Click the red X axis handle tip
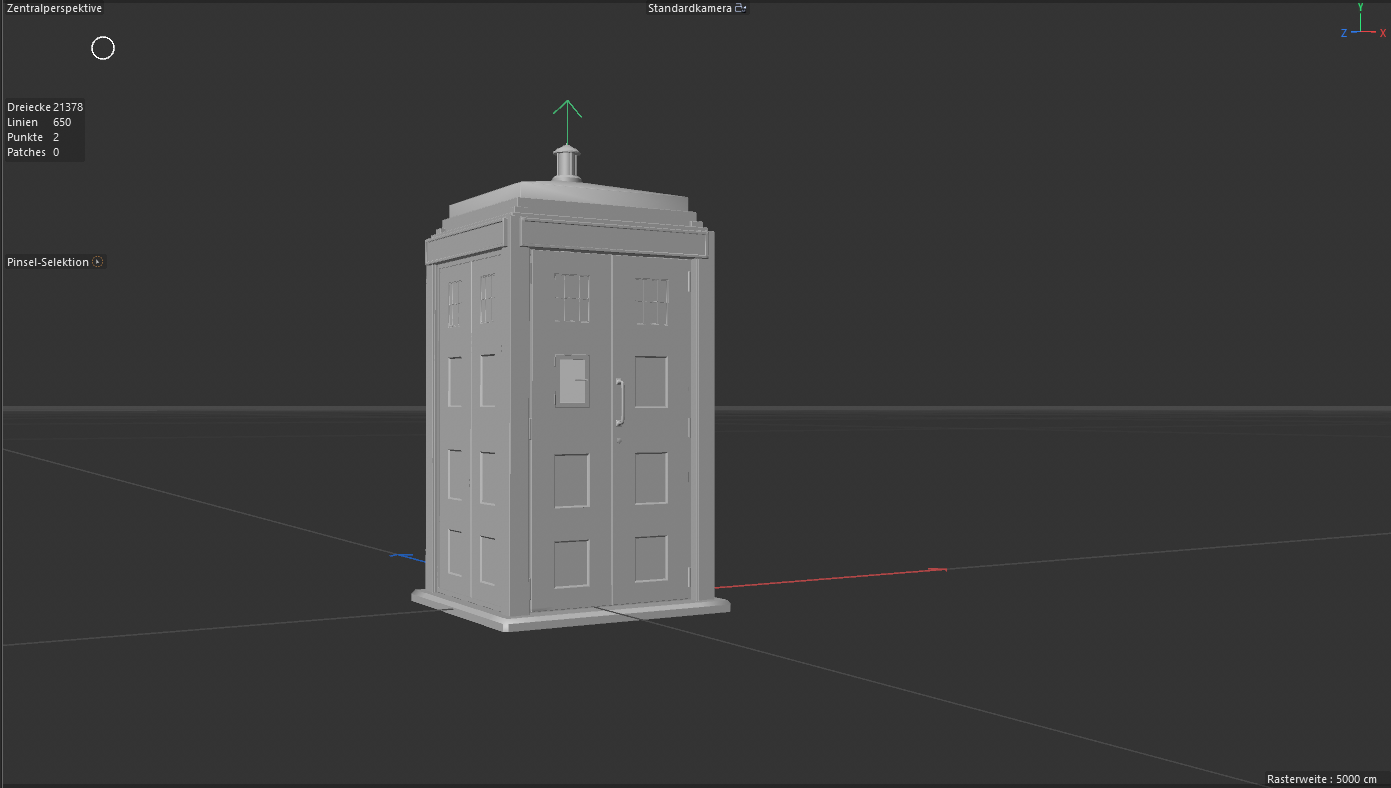The height and width of the screenshot is (788, 1391). [937, 569]
